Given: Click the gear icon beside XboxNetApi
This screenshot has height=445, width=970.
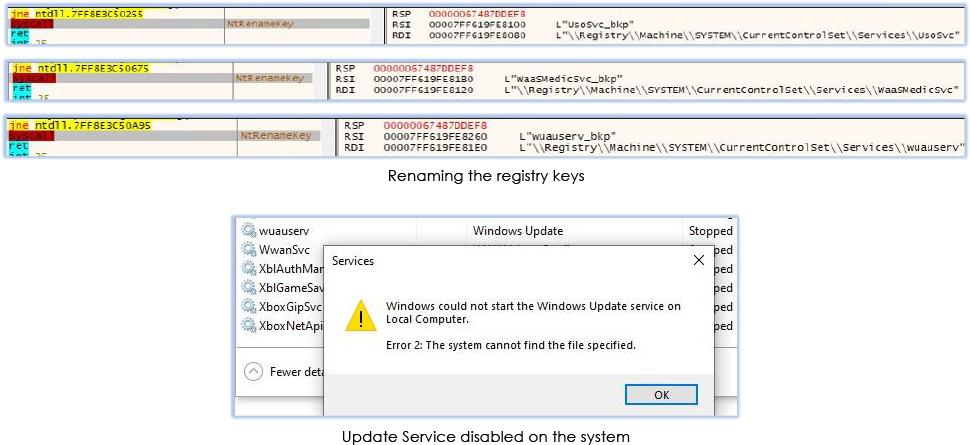Looking at the screenshot, I should 249,326.
